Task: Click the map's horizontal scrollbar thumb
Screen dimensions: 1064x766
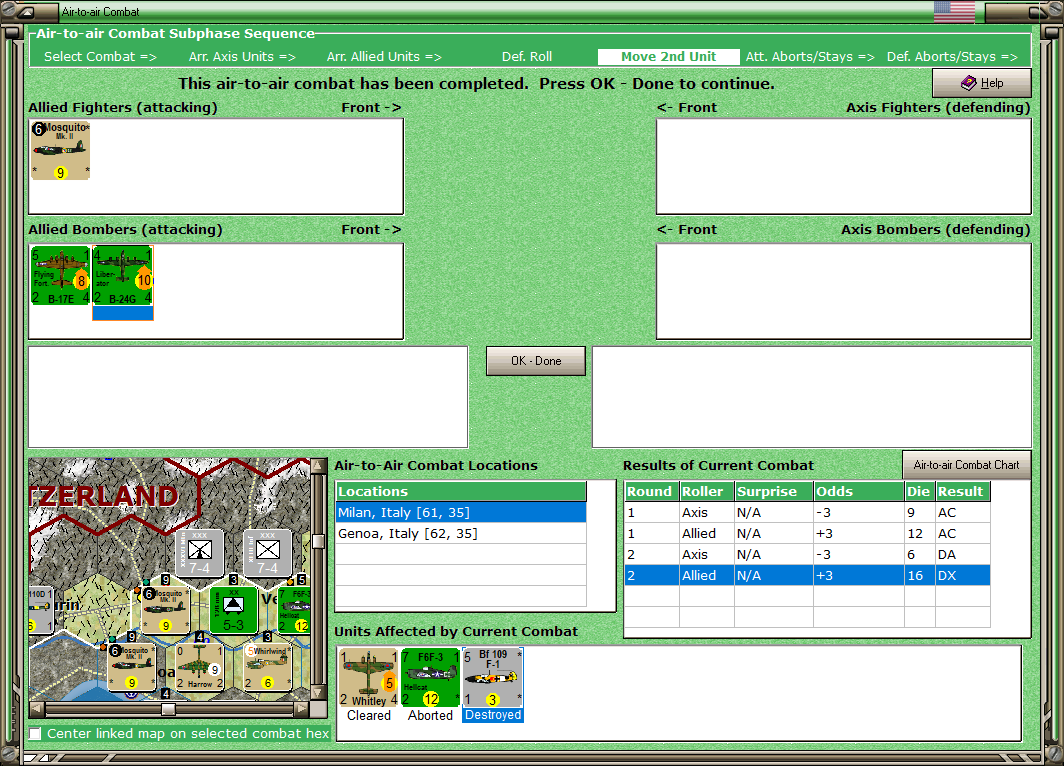Action: pyautogui.click(x=168, y=709)
